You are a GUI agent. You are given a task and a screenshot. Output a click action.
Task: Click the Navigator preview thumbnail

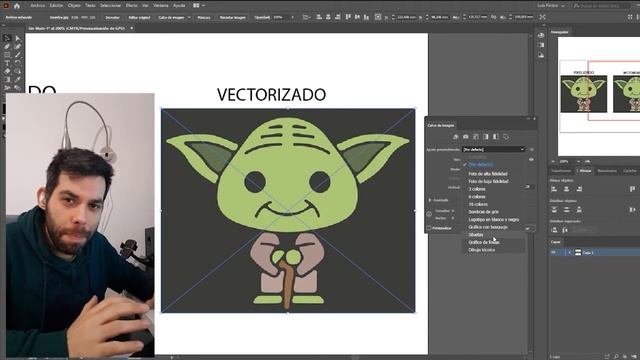click(599, 96)
